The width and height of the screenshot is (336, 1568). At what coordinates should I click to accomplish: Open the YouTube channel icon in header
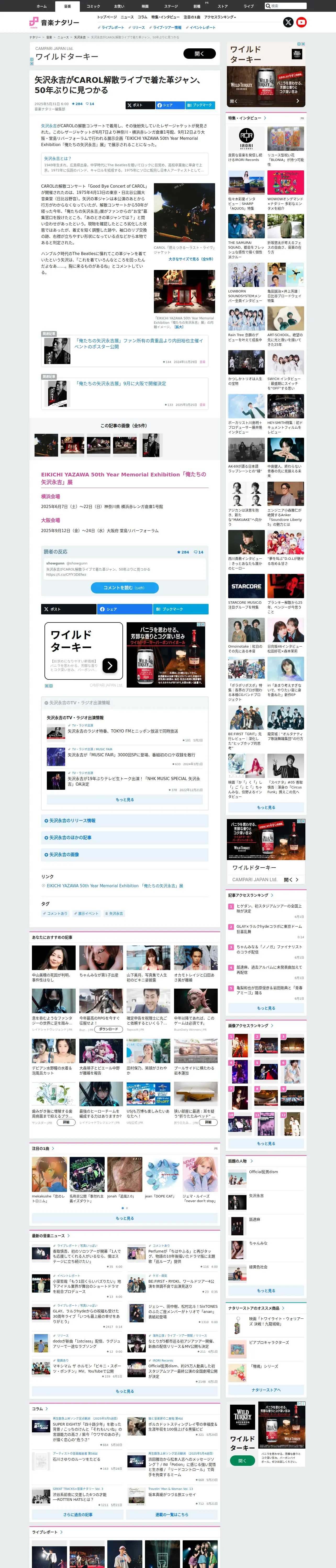click(x=301, y=22)
